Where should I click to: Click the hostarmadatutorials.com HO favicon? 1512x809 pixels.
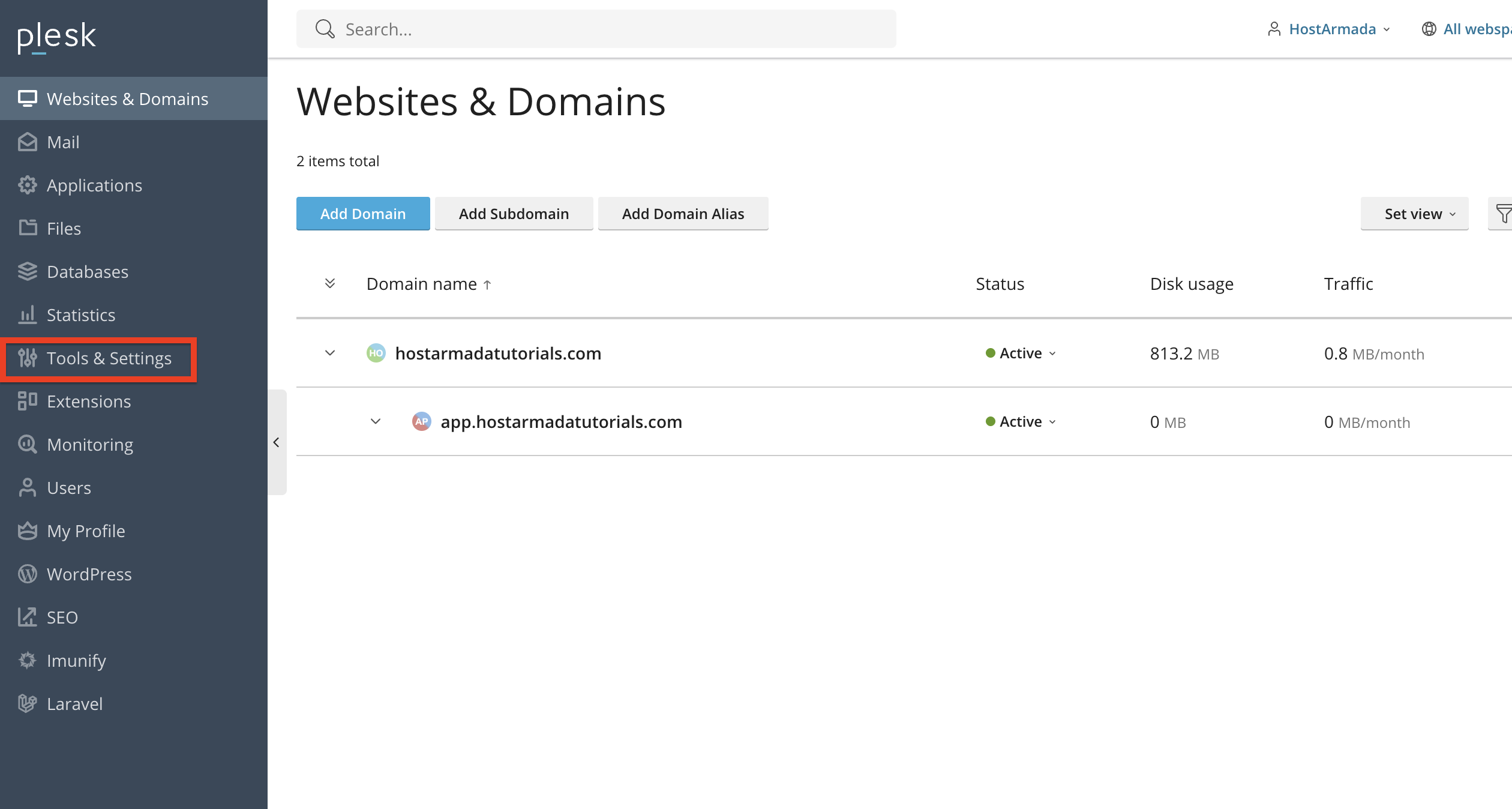[x=376, y=353]
